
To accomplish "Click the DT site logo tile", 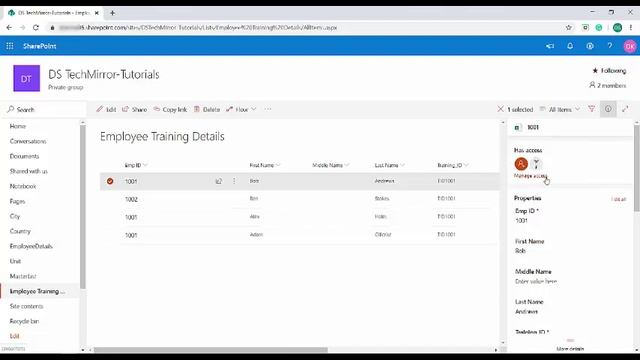I will [x=27, y=78].
